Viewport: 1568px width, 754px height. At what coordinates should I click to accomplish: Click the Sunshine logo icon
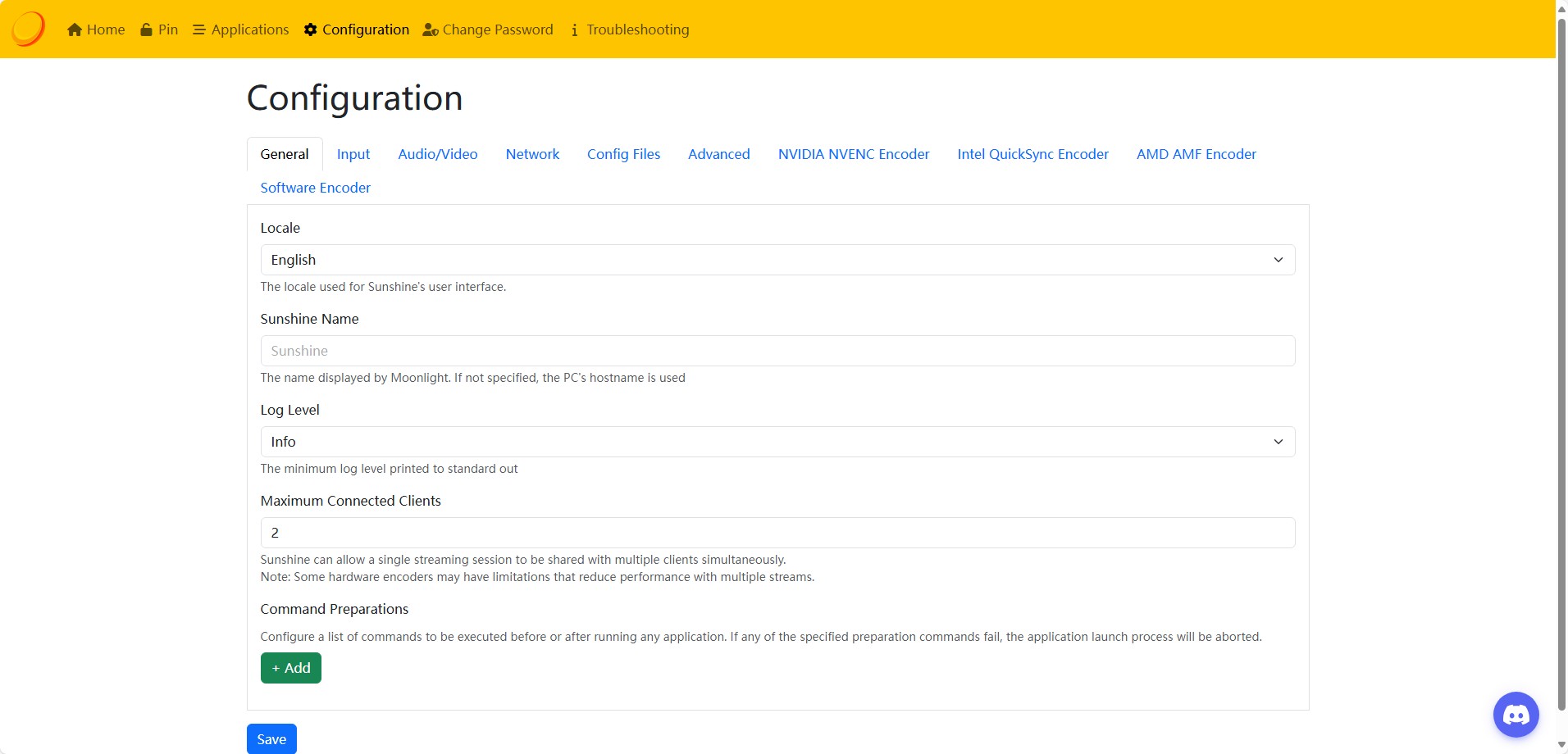pos(28,29)
